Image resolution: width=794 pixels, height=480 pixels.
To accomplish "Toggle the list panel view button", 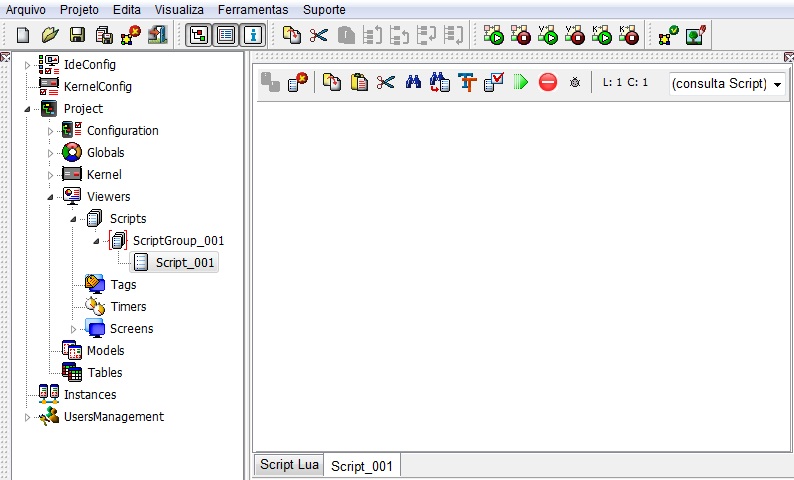I will (225, 35).
